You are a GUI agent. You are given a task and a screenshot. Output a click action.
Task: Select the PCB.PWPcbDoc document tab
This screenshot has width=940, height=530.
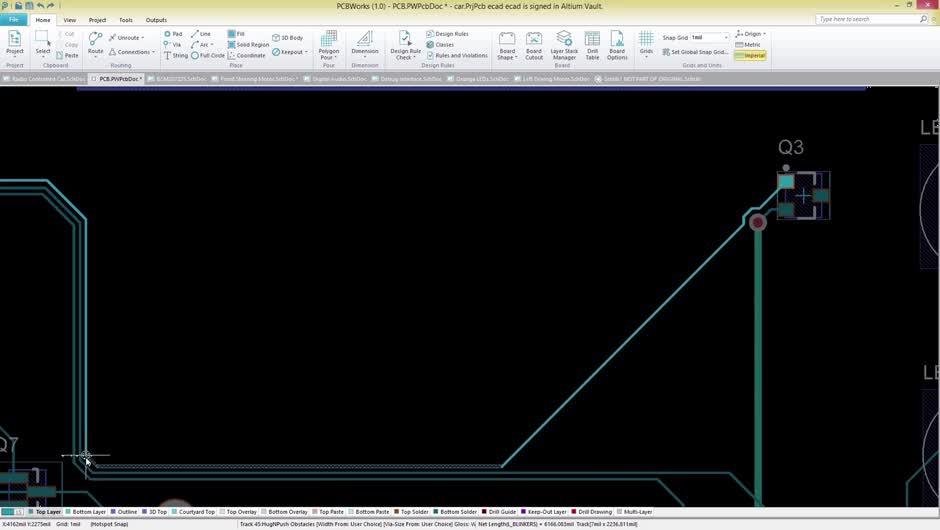pos(117,79)
